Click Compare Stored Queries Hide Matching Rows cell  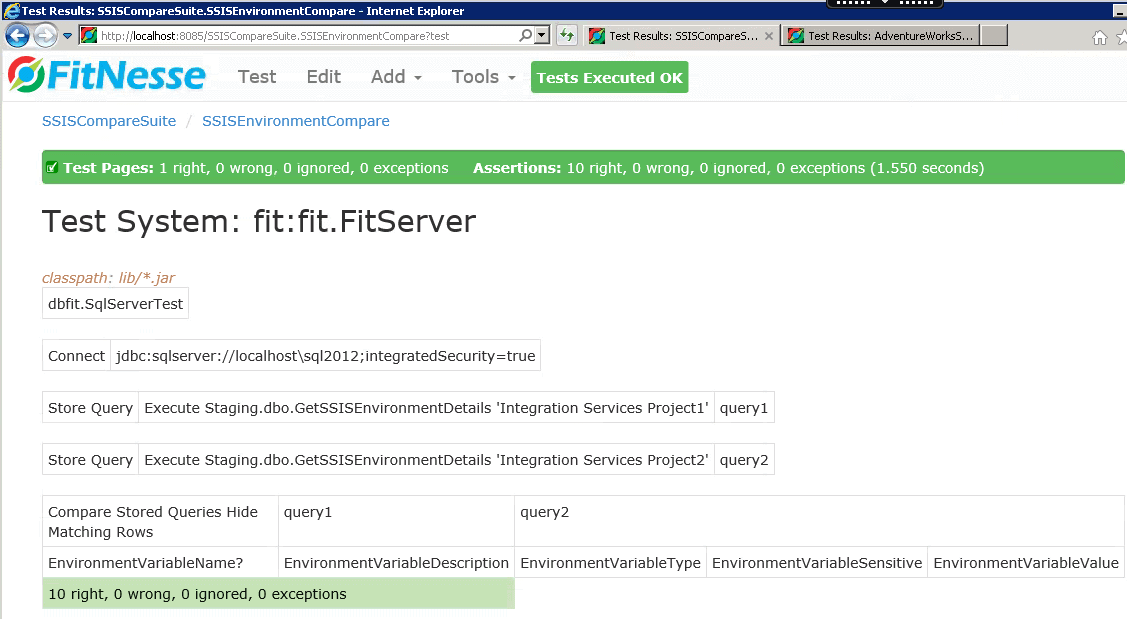[160, 521]
